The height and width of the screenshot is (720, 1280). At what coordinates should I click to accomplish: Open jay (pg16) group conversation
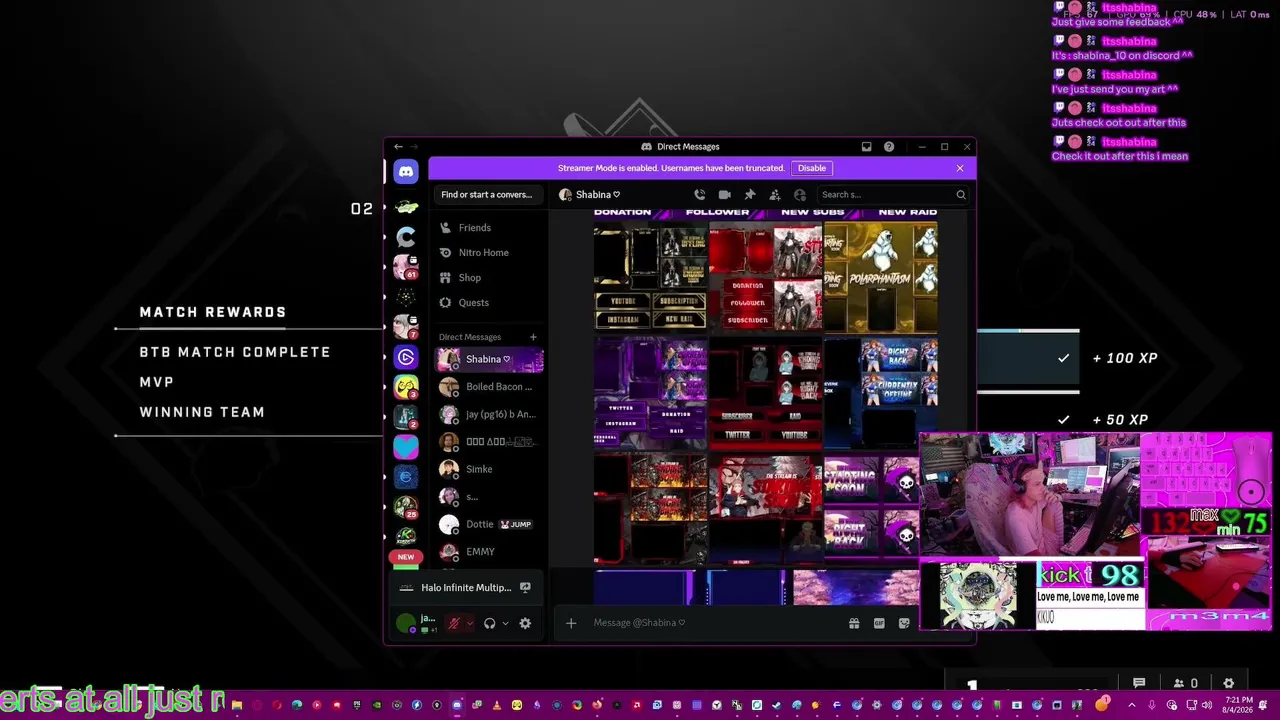click(489, 414)
